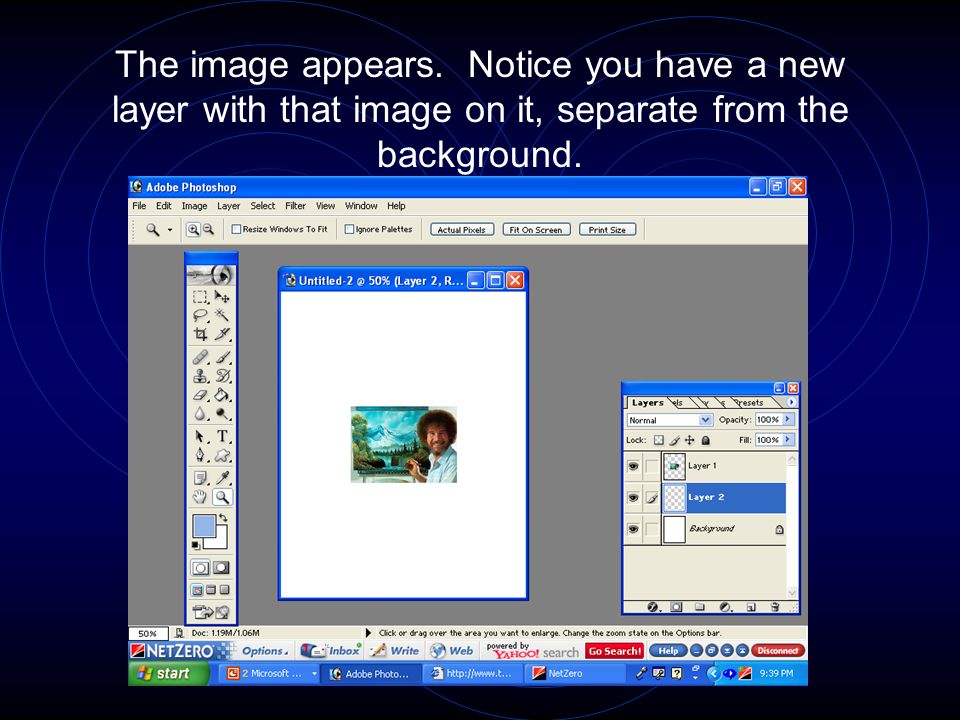This screenshot has height=720, width=960.
Task: Click the new layer set folder icon
Action: (x=700, y=607)
